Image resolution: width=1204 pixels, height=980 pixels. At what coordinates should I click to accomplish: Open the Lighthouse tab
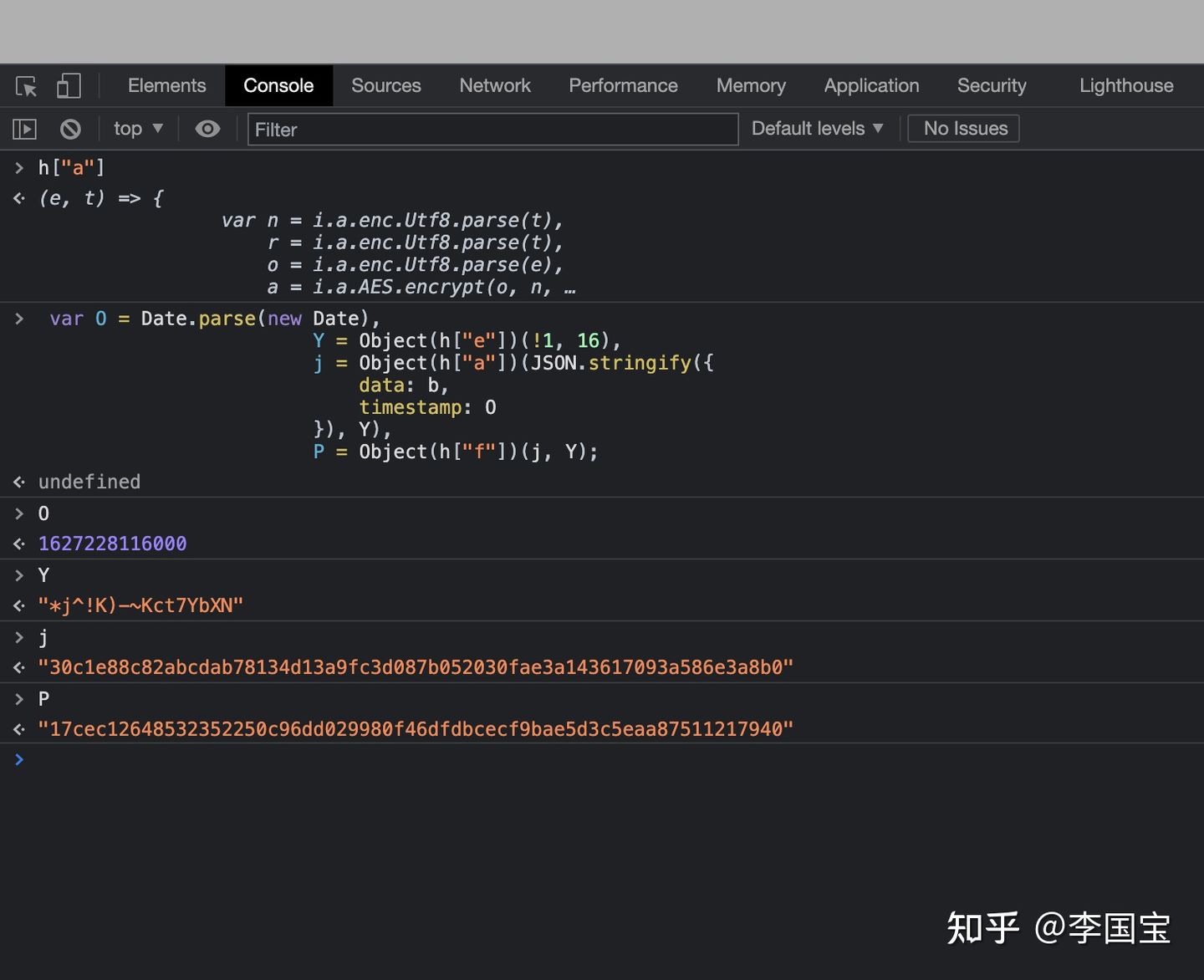1126,86
